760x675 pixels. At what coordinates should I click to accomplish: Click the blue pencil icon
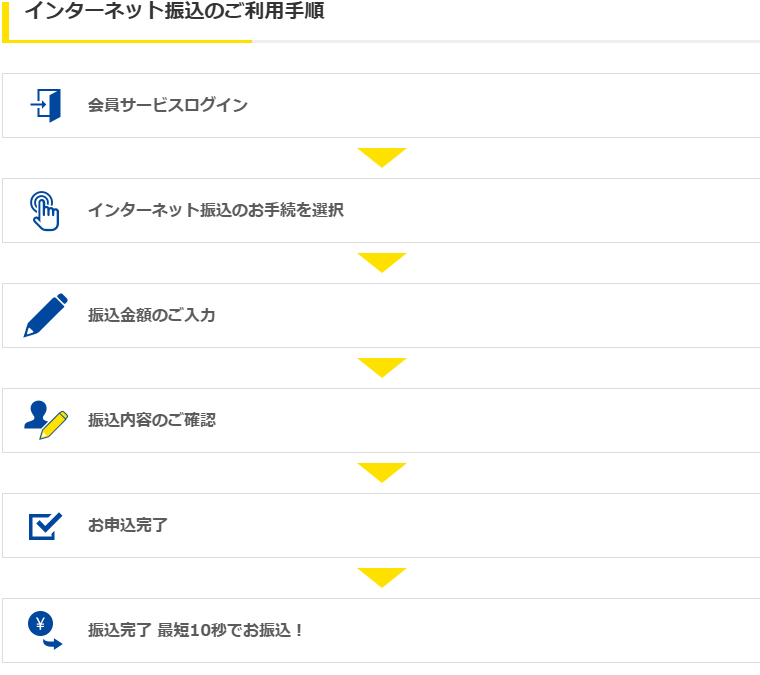point(46,315)
